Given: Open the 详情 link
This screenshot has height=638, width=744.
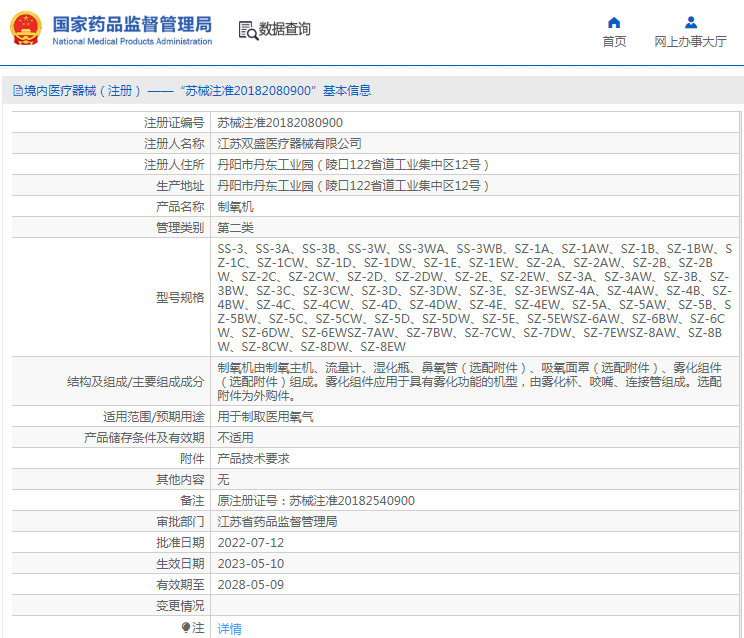Looking at the screenshot, I should coord(230,629).
